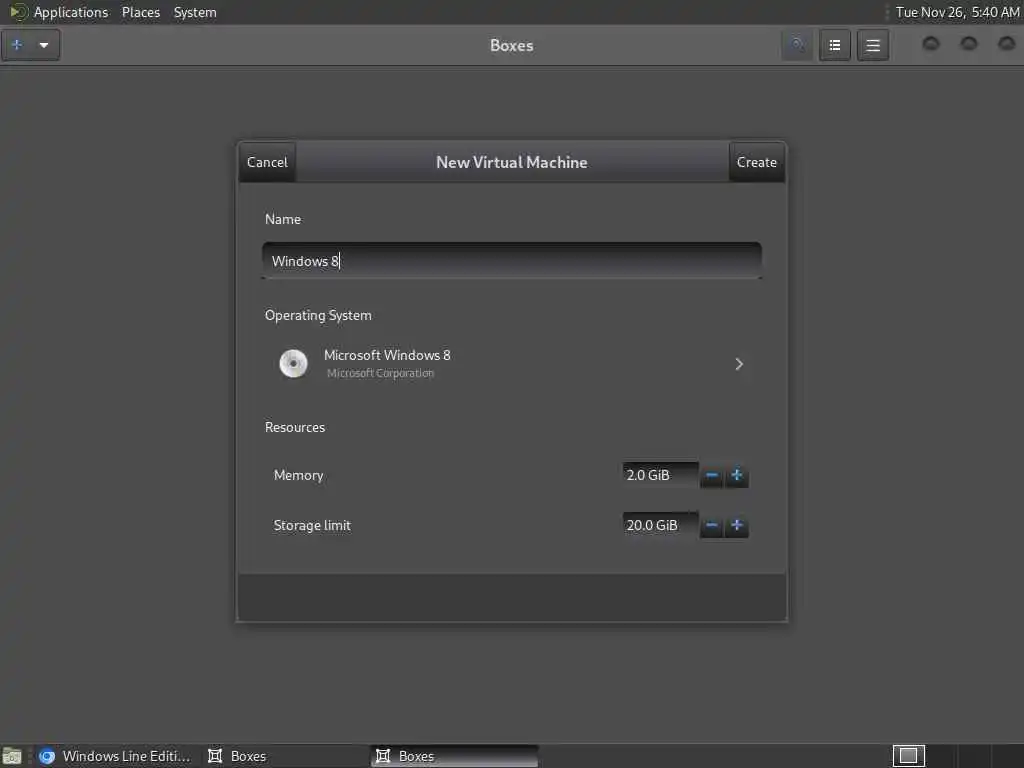
Task: Click the new box plus icon in header
Action: point(18,45)
